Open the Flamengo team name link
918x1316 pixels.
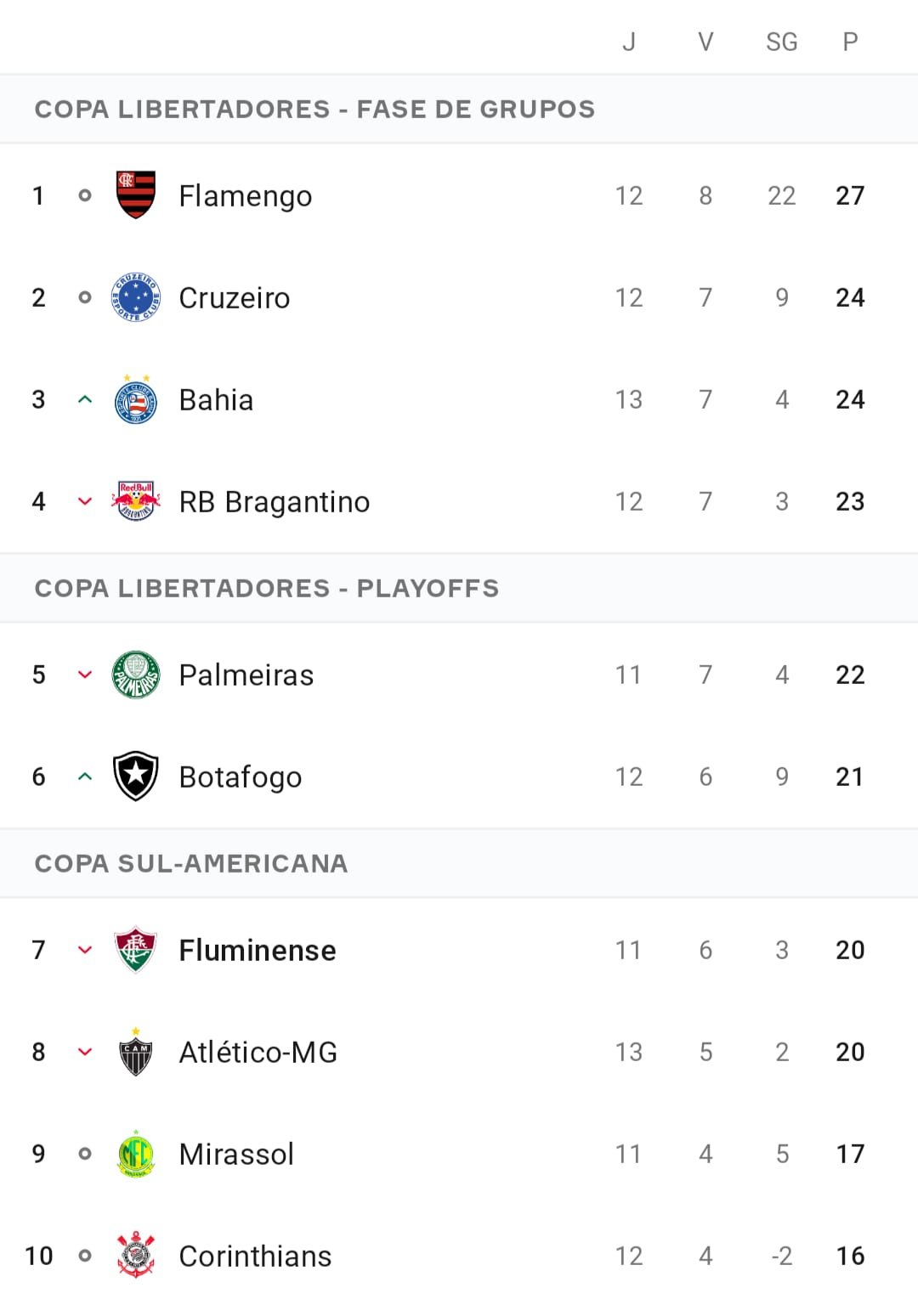(x=246, y=196)
